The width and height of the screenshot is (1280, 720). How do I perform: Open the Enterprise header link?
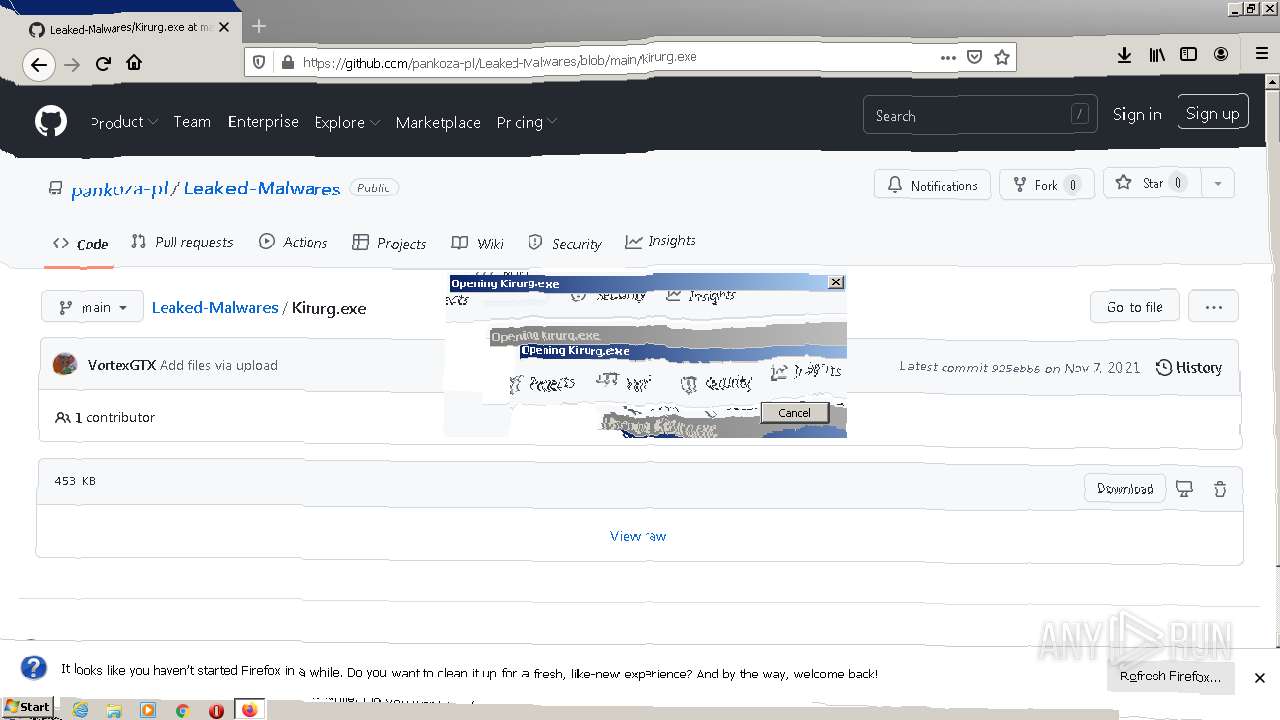pos(263,121)
